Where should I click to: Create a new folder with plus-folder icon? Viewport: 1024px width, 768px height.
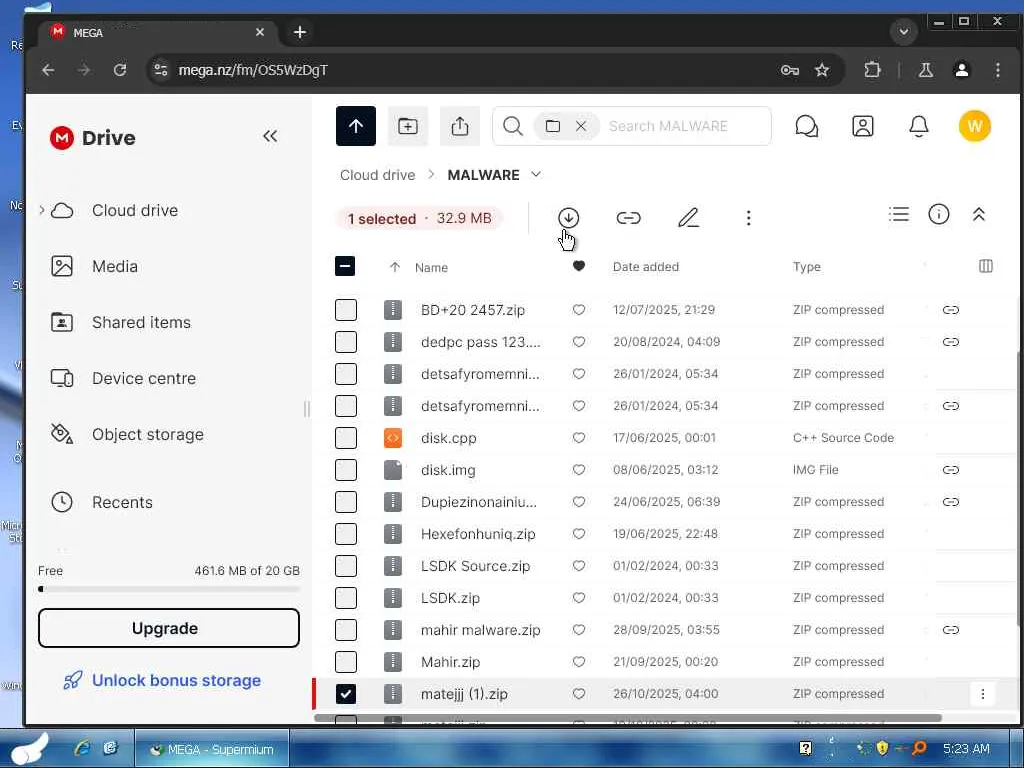click(x=408, y=126)
